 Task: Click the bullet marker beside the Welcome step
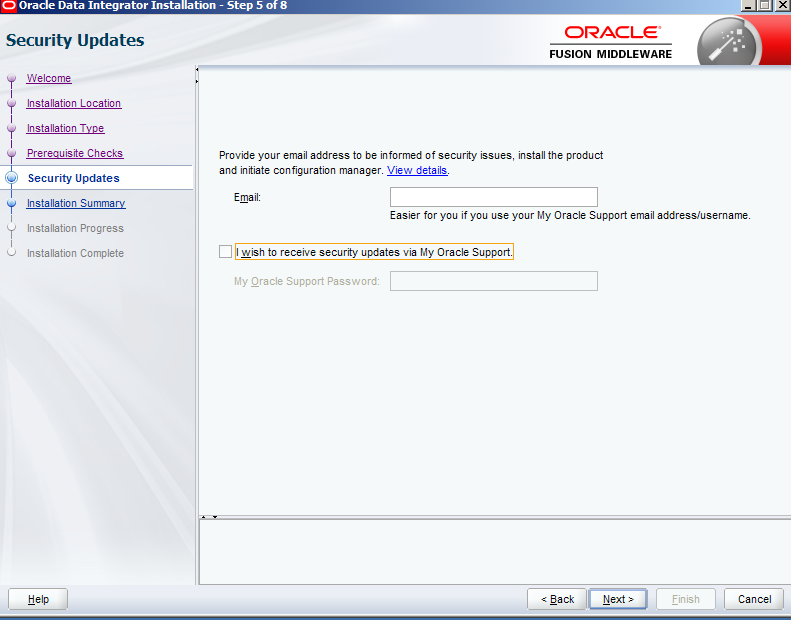click(x=12, y=78)
